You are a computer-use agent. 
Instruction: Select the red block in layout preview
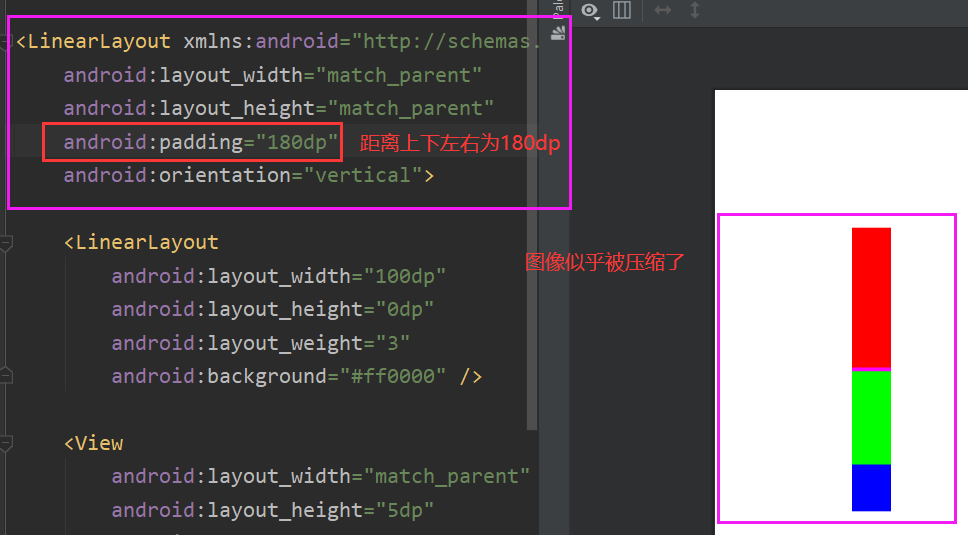(x=871, y=297)
